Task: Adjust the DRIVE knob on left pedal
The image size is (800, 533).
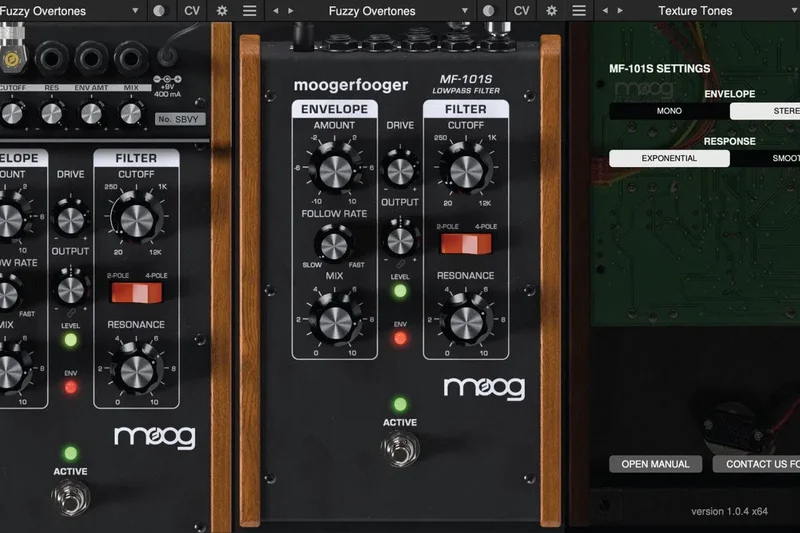Action: (71, 219)
